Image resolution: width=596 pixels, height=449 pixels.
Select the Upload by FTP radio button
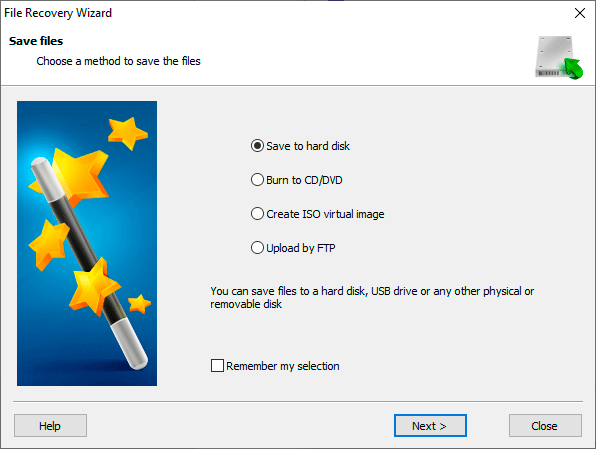(x=257, y=248)
